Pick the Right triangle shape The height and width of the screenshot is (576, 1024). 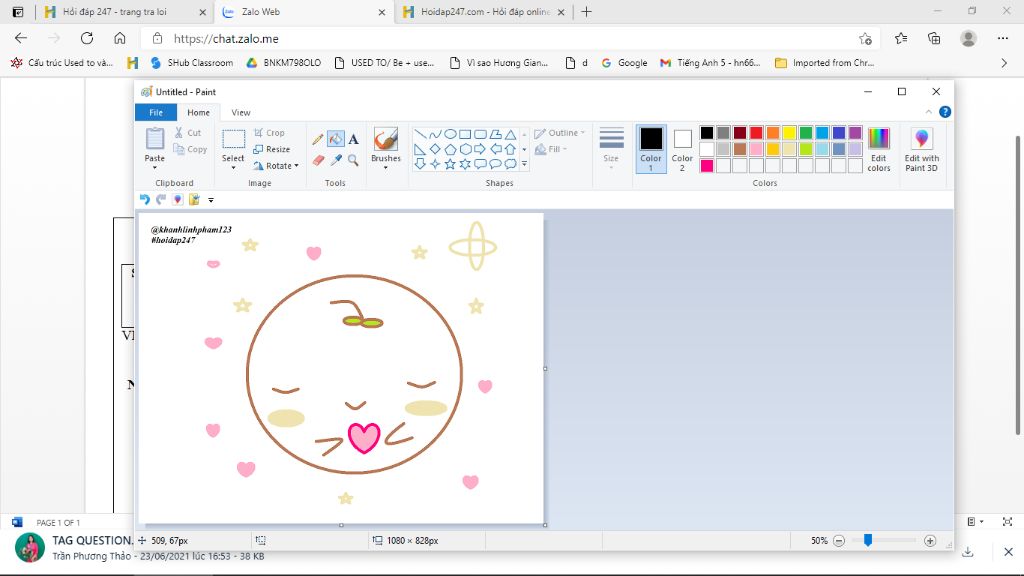(x=420, y=150)
